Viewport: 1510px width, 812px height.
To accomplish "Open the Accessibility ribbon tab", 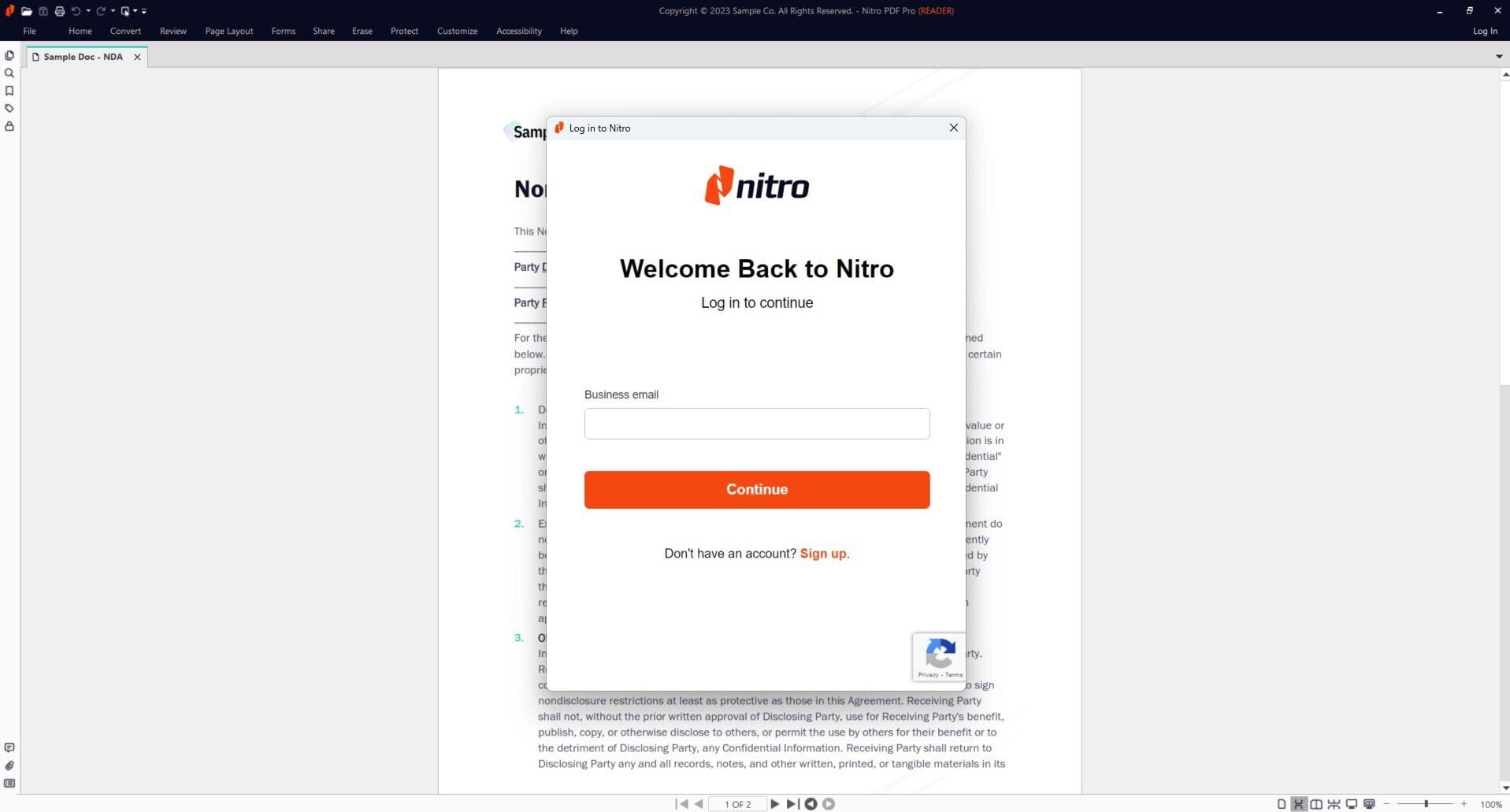I will coord(519,31).
